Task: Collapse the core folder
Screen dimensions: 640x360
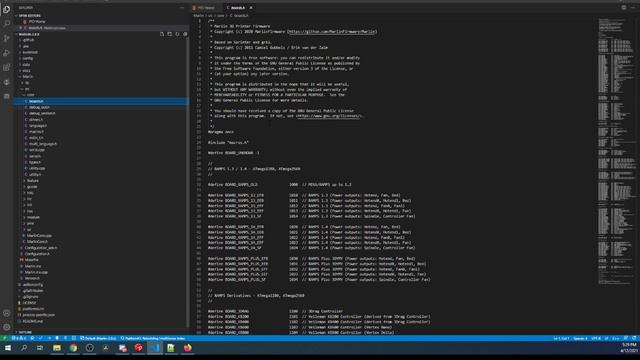Action: [31, 95]
